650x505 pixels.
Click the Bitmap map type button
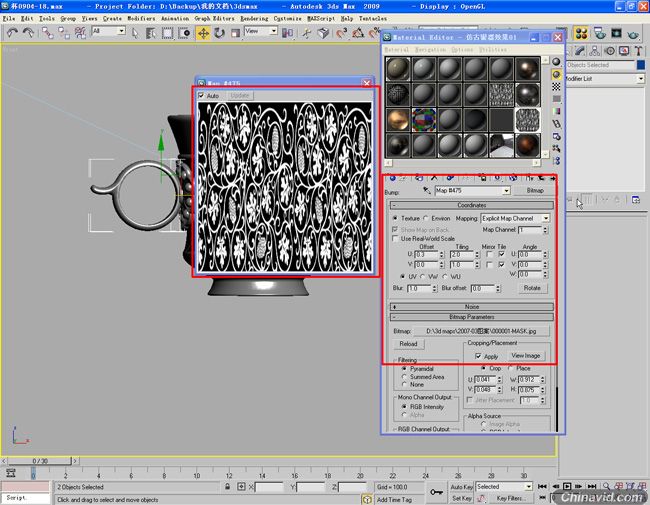click(535, 191)
